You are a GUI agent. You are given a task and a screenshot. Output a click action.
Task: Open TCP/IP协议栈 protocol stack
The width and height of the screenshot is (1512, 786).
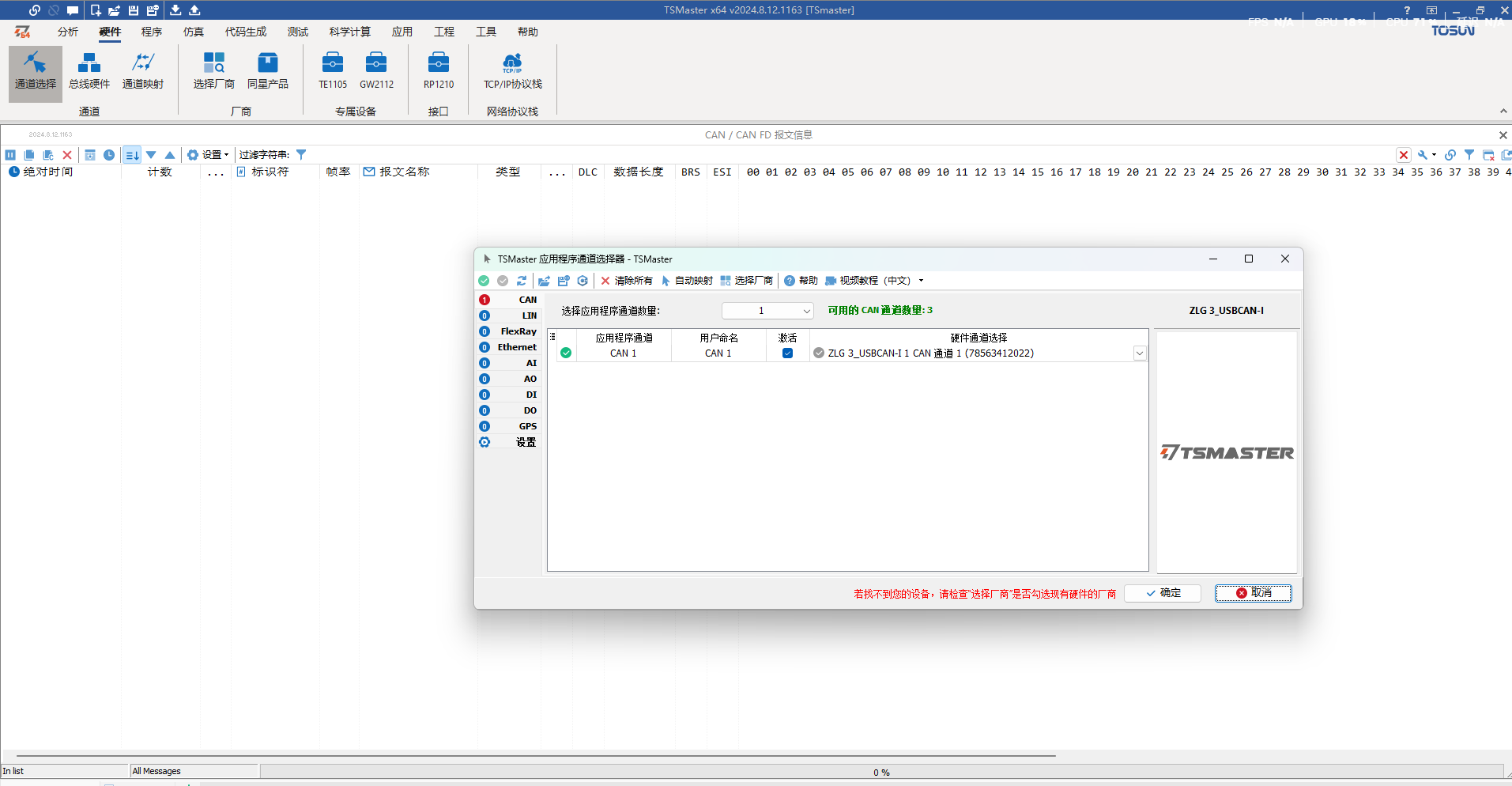(x=513, y=72)
